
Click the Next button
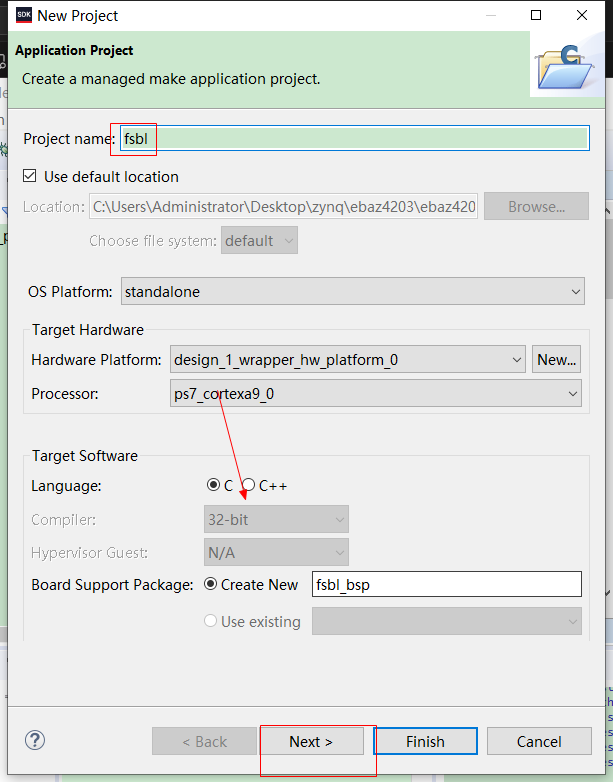click(311, 742)
